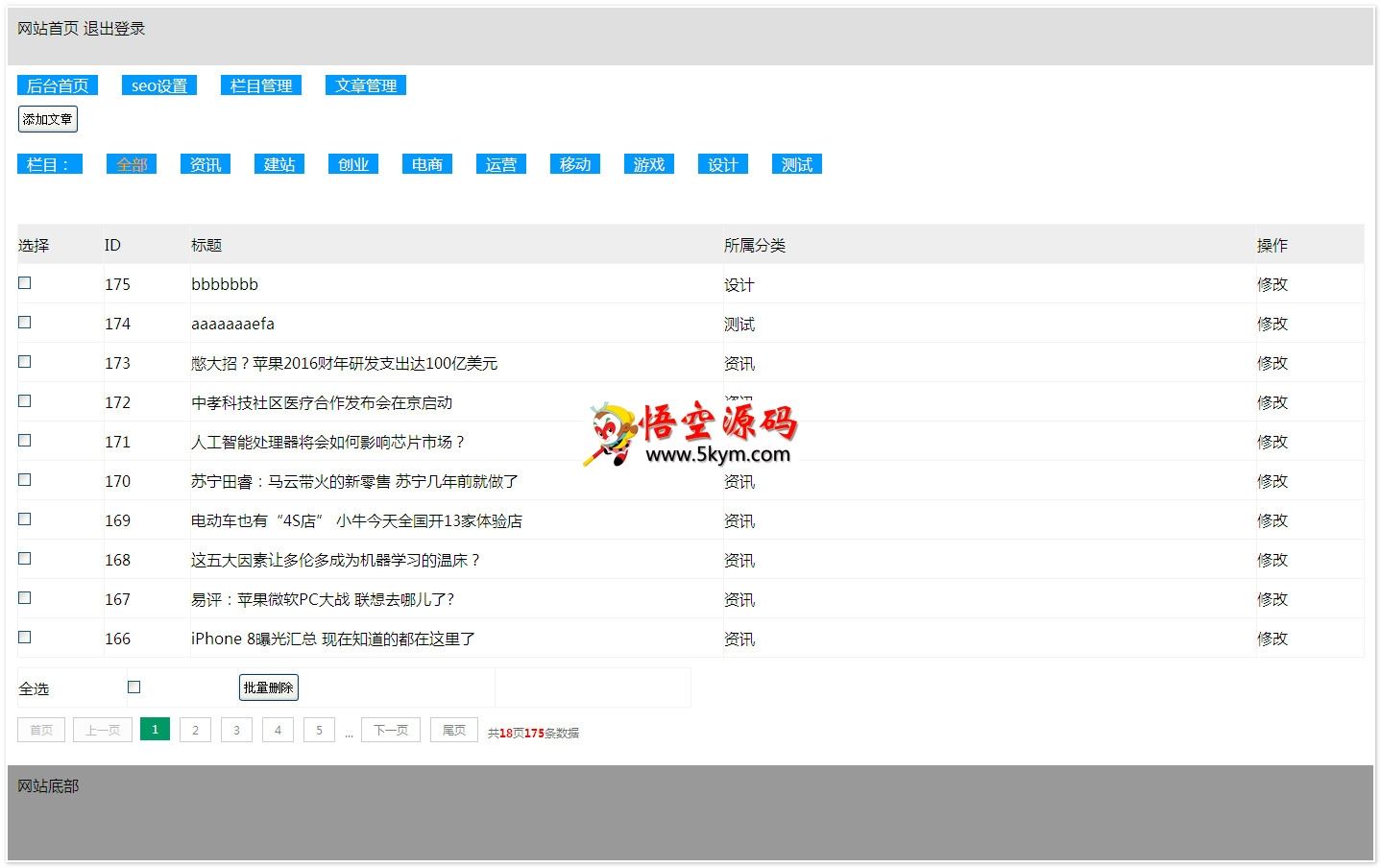Check the box for article 174
The height and width of the screenshot is (868, 1381).
pos(25,323)
